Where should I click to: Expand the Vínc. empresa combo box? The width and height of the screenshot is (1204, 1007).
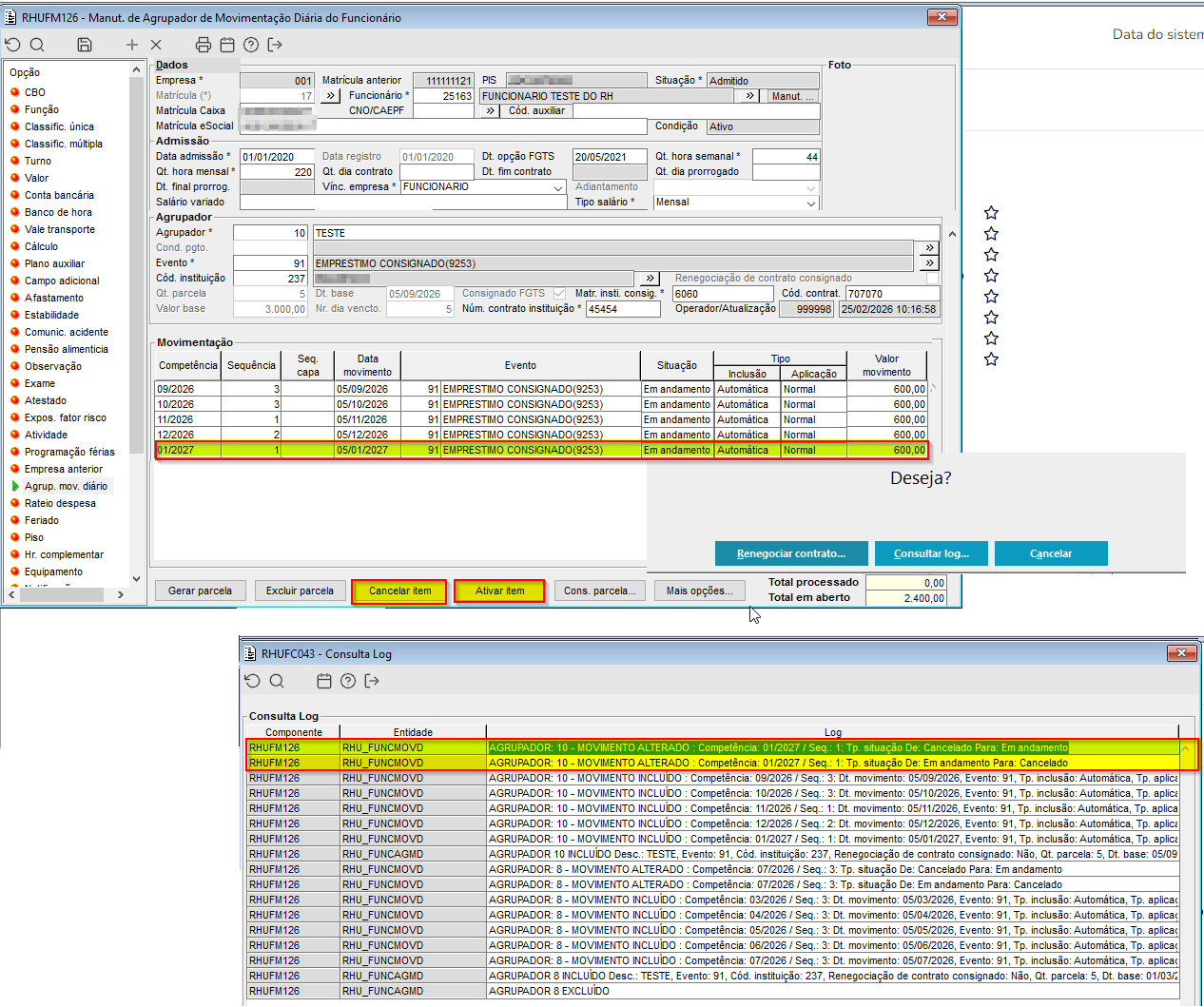(x=558, y=187)
